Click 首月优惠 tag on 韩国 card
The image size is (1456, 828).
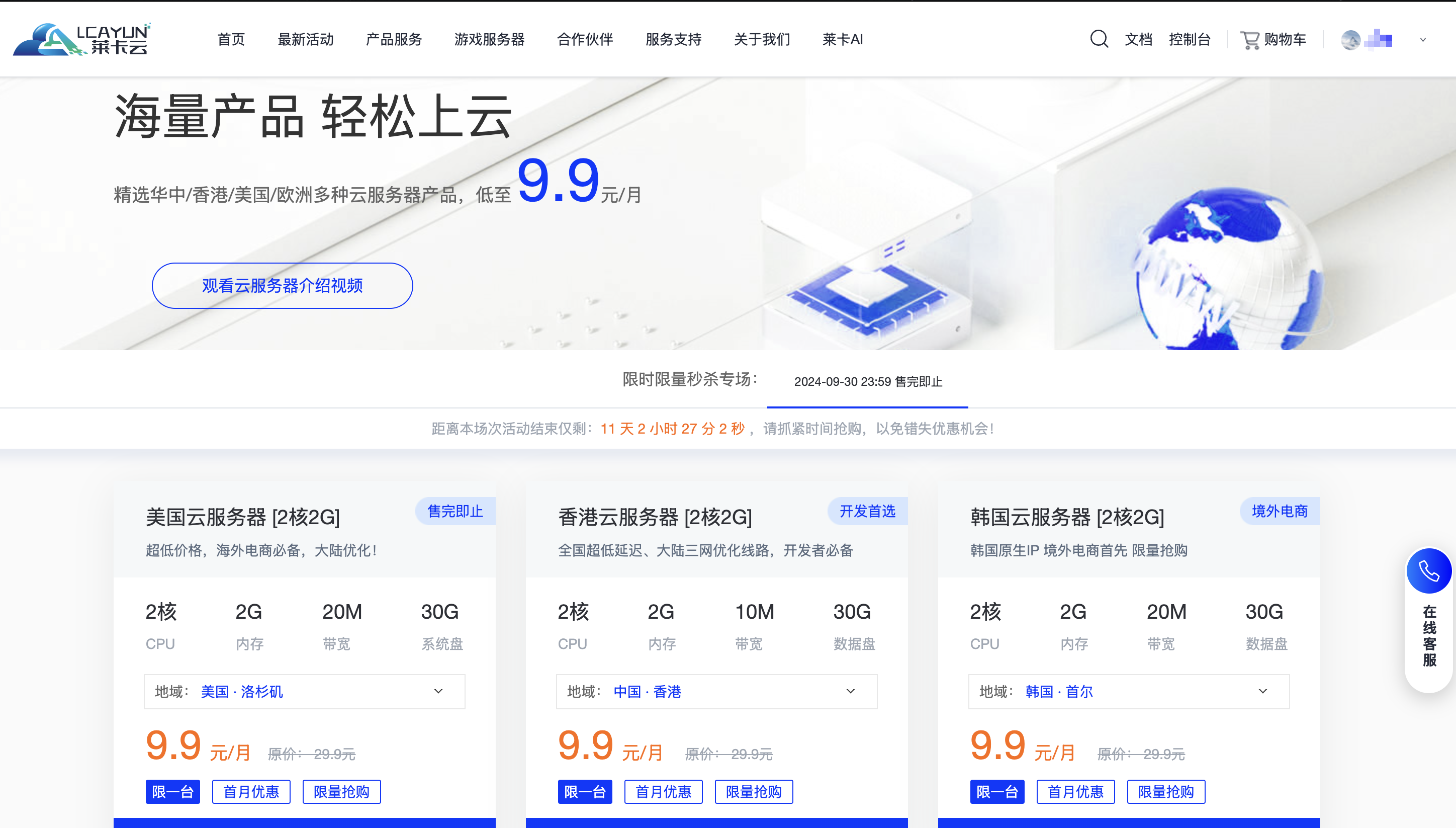coord(1075,792)
